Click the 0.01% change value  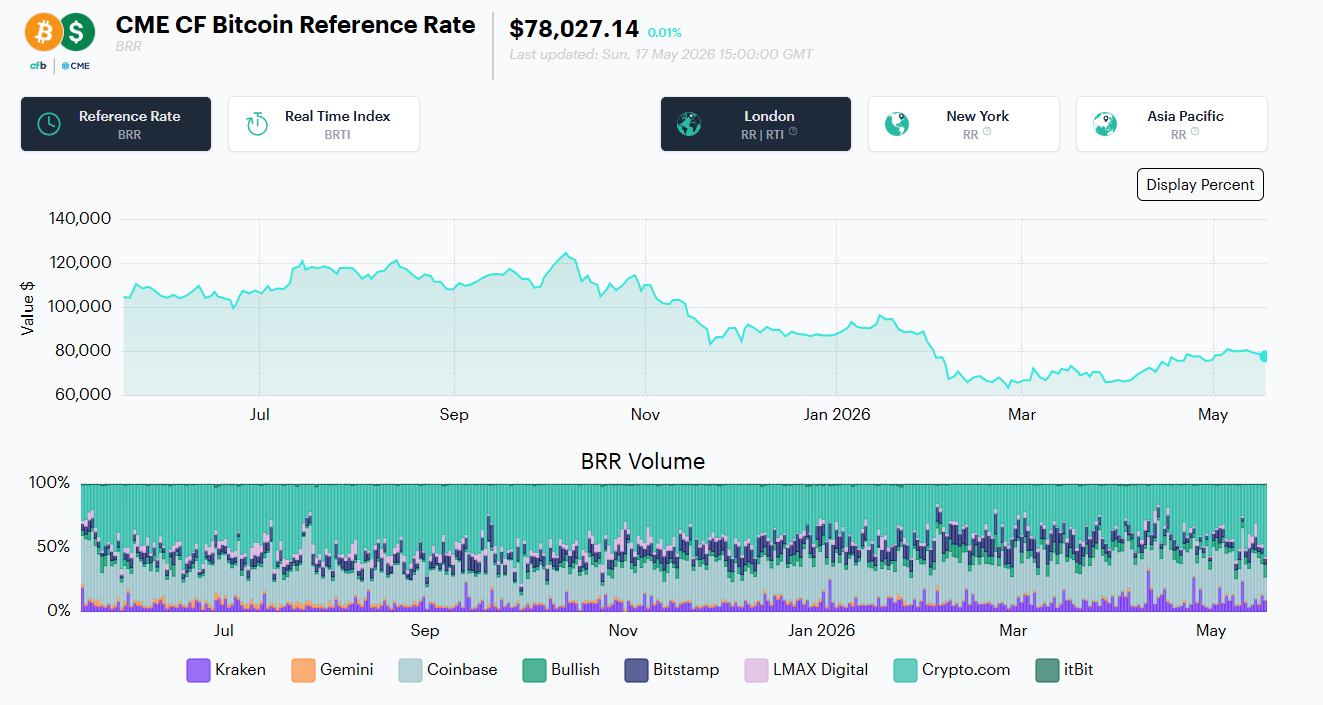pyautogui.click(x=665, y=33)
